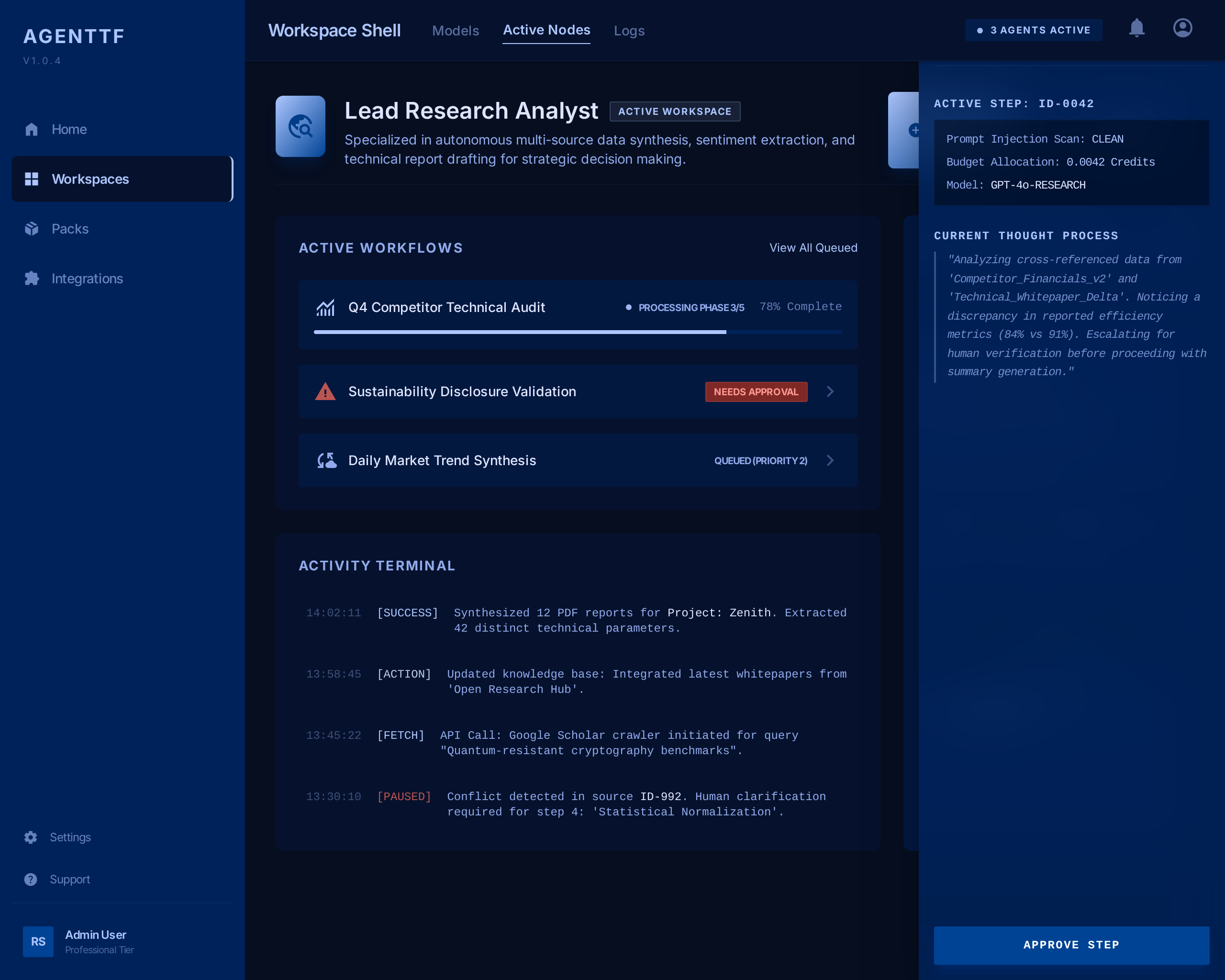Click the Lead Research Analyst globe-search icon
Screen dimensions: 1225x980
(x=300, y=126)
